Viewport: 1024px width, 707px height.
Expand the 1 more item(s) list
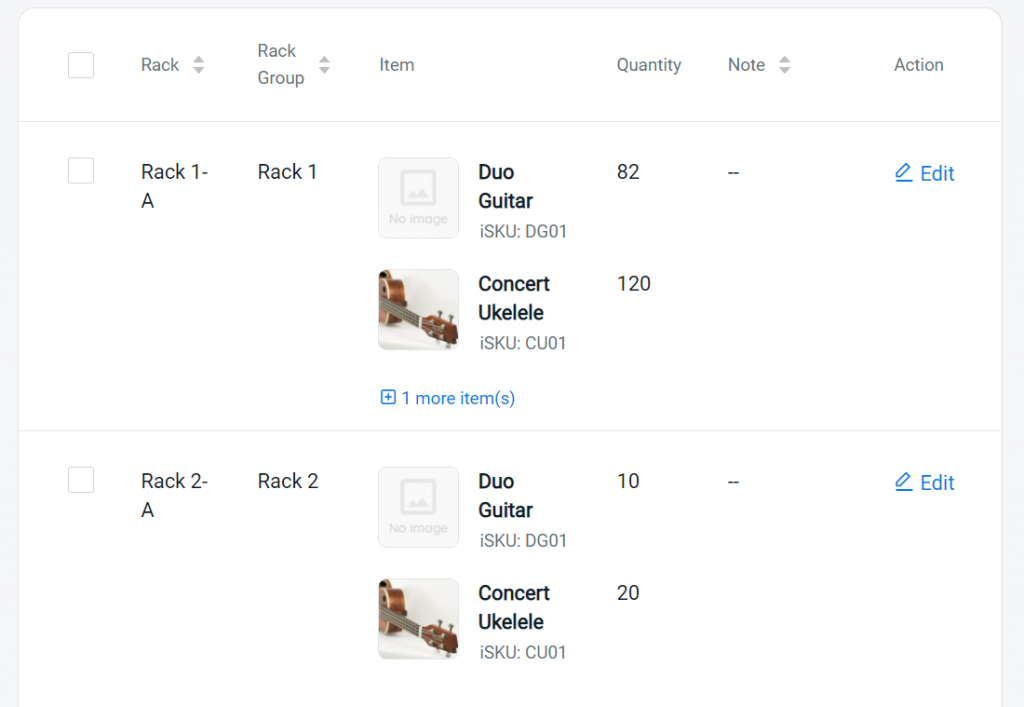(458, 398)
